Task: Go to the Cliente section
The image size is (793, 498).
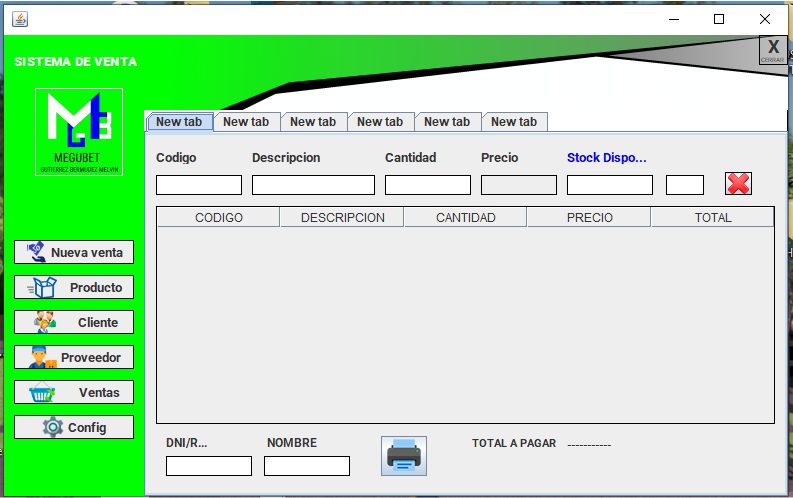Action: [x=74, y=322]
